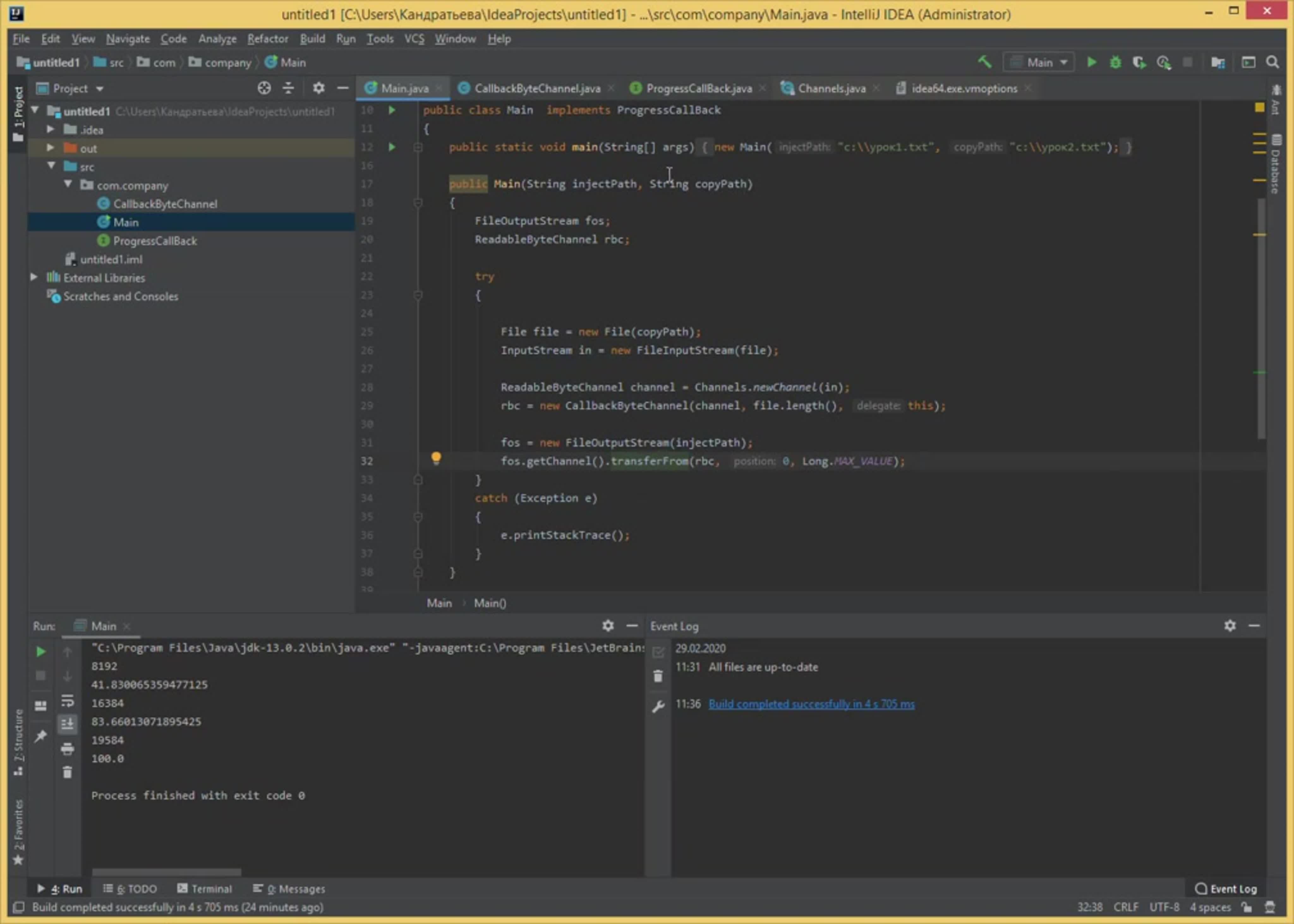Image resolution: width=1294 pixels, height=924 pixels.
Task: Expand the External Libraries tree node
Action: click(34, 277)
